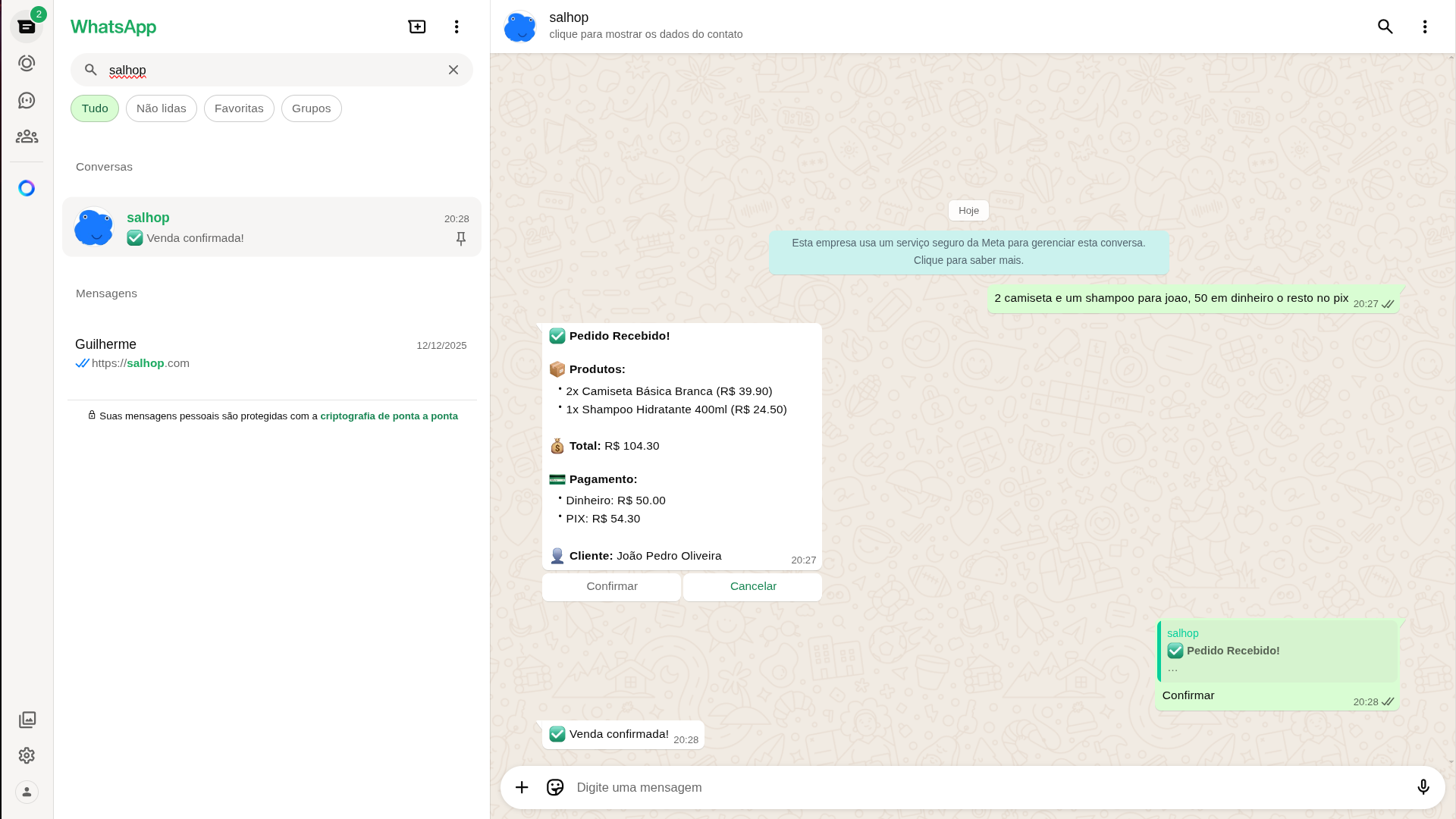Toggle the 'Favoritas' filter chip

pyautogui.click(x=239, y=108)
